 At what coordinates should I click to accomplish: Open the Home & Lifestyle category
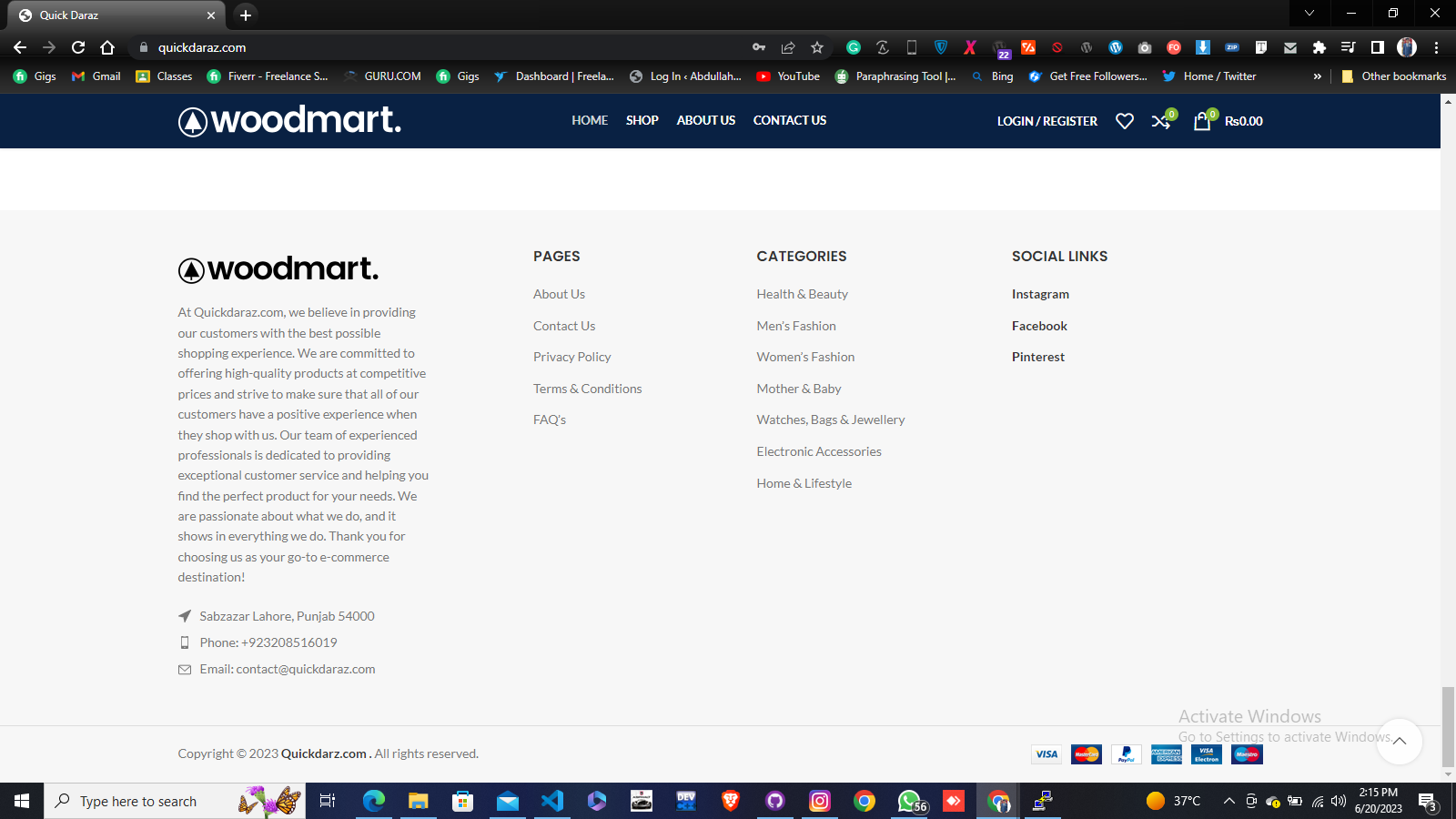click(804, 483)
